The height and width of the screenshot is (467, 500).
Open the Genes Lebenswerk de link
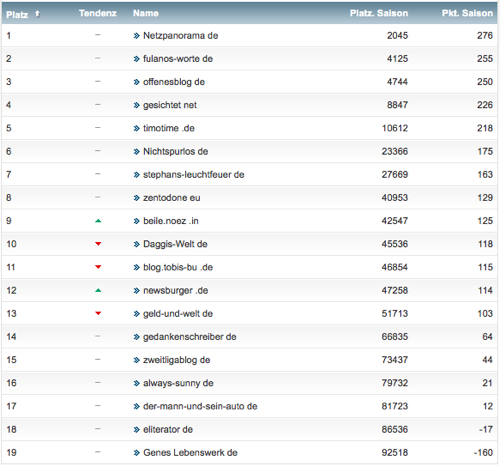click(190, 453)
